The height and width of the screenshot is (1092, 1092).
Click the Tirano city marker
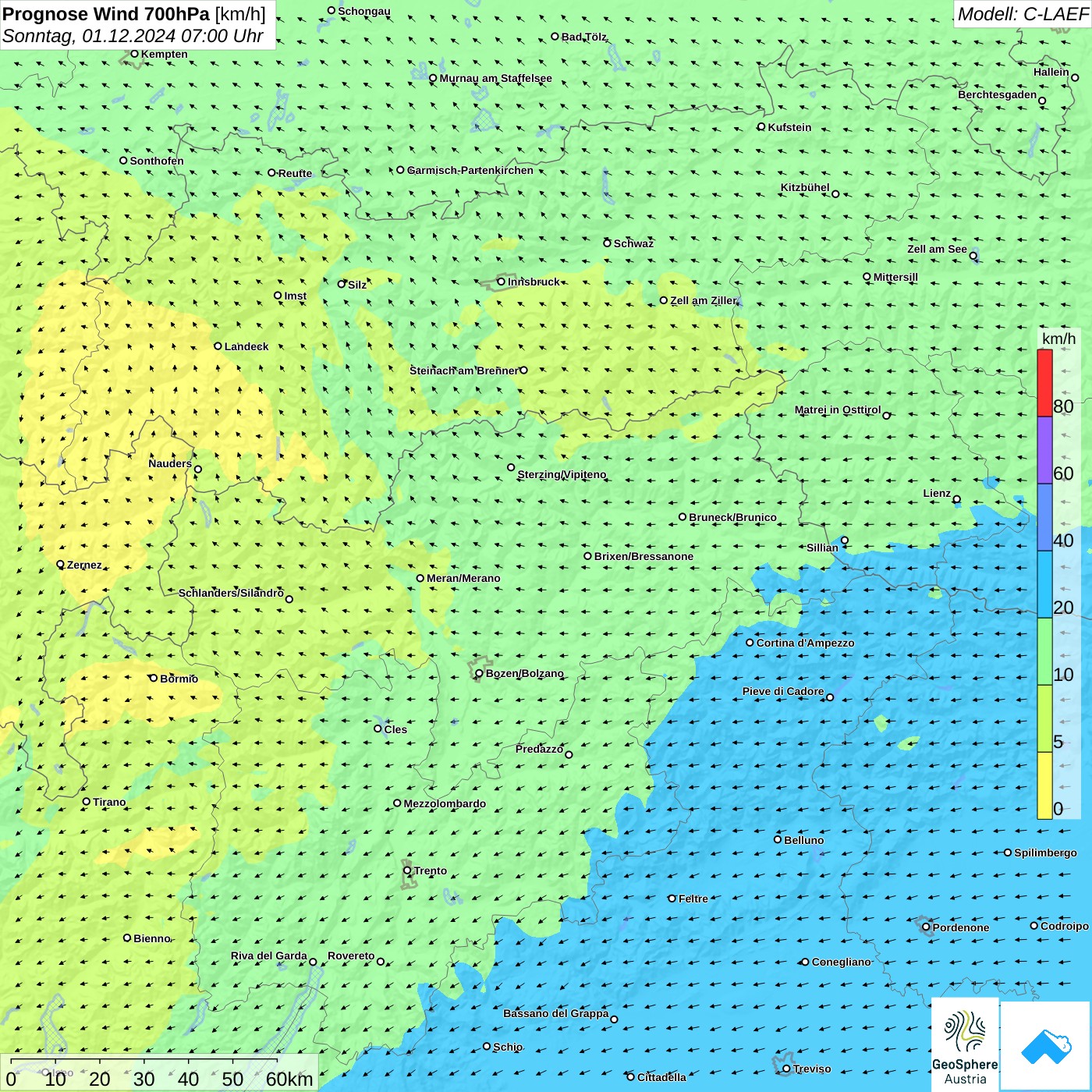point(87,801)
